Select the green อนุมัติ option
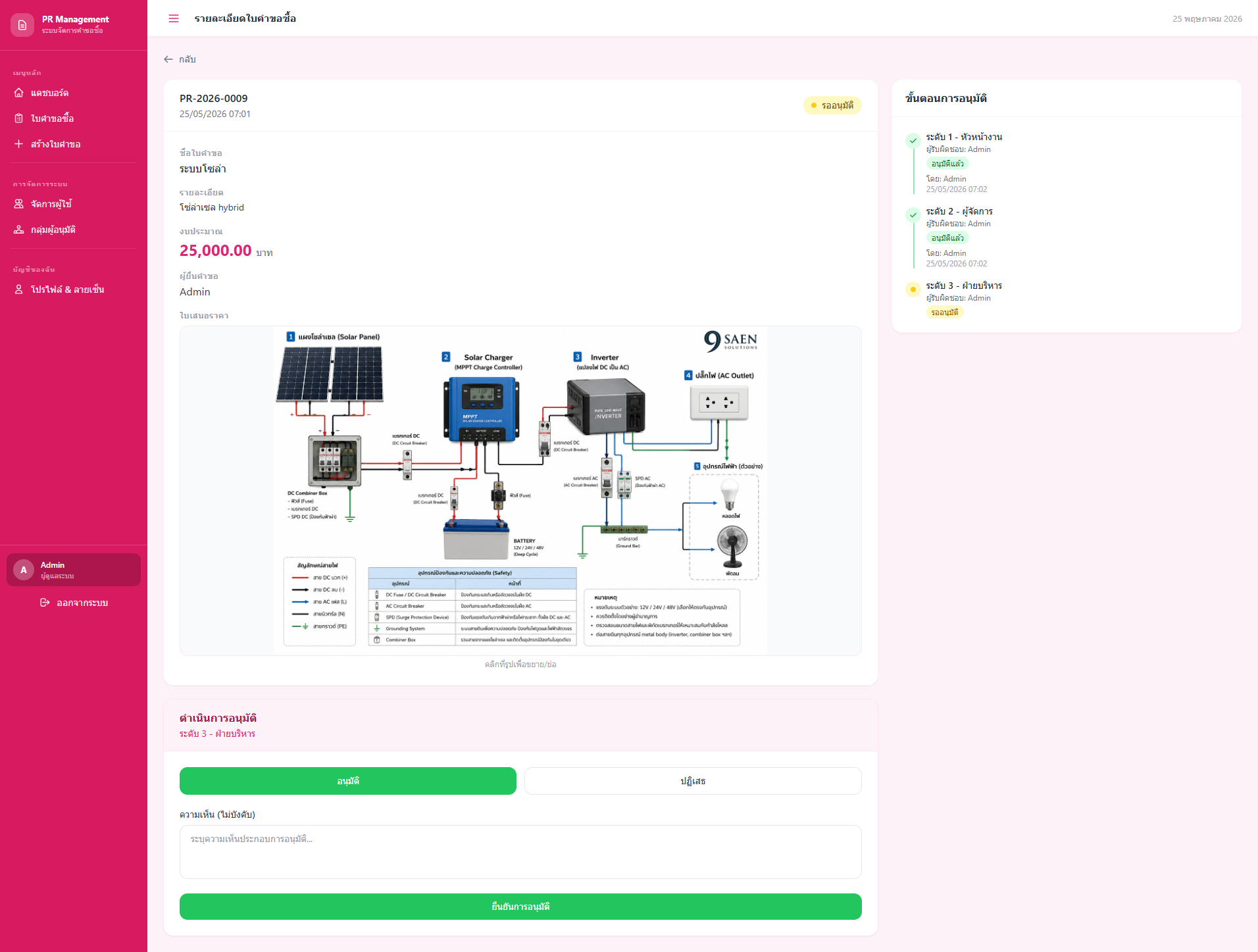 coord(348,781)
